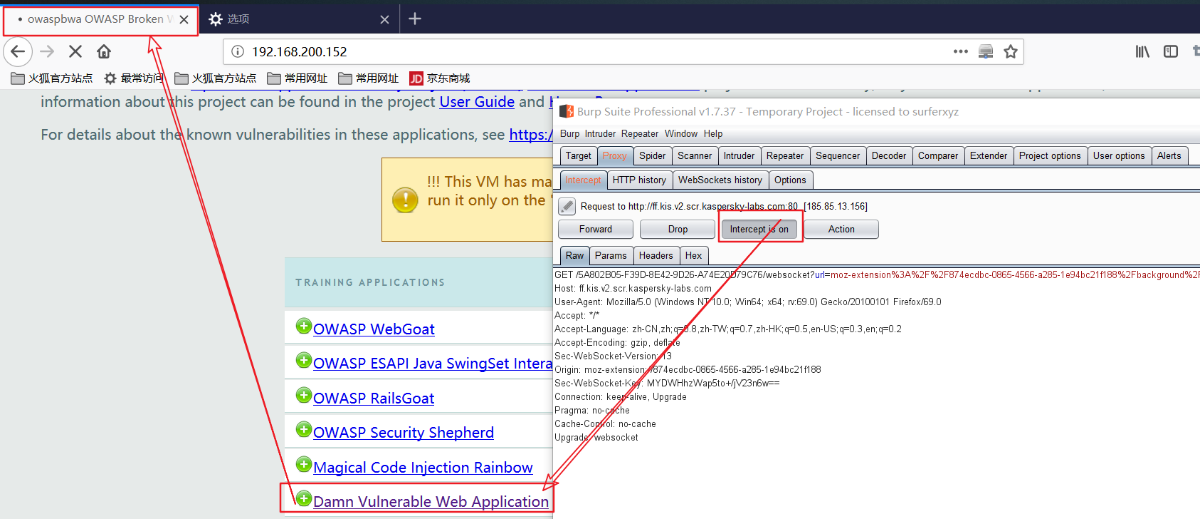The width and height of the screenshot is (1200, 519).
Task: Open Intruder tool tab
Action: tap(739, 155)
